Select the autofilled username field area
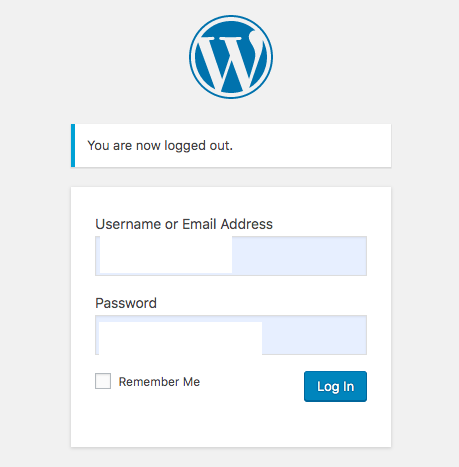The width and height of the screenshot is (459, 467). tap(231, 256)
